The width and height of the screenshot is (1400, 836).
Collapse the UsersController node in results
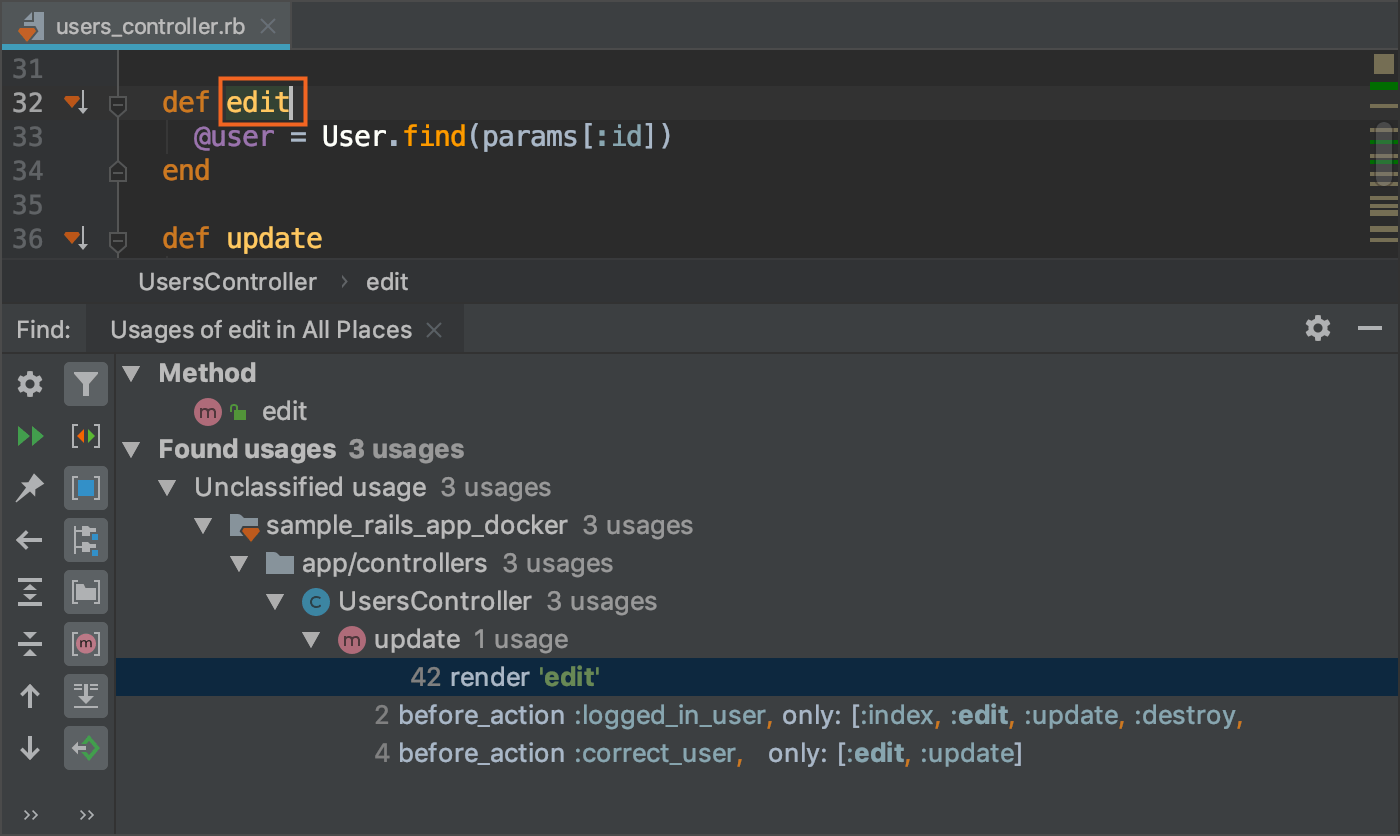(276, 601)
